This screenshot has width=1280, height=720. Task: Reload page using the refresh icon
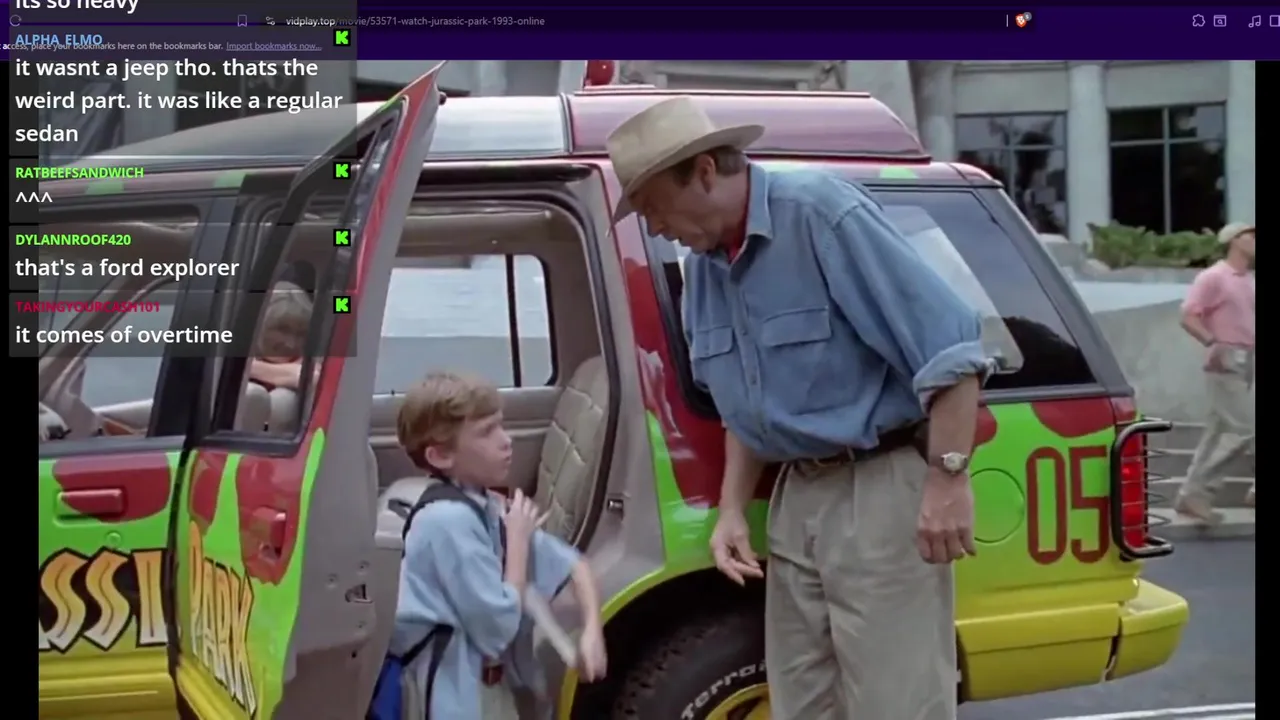15,21
